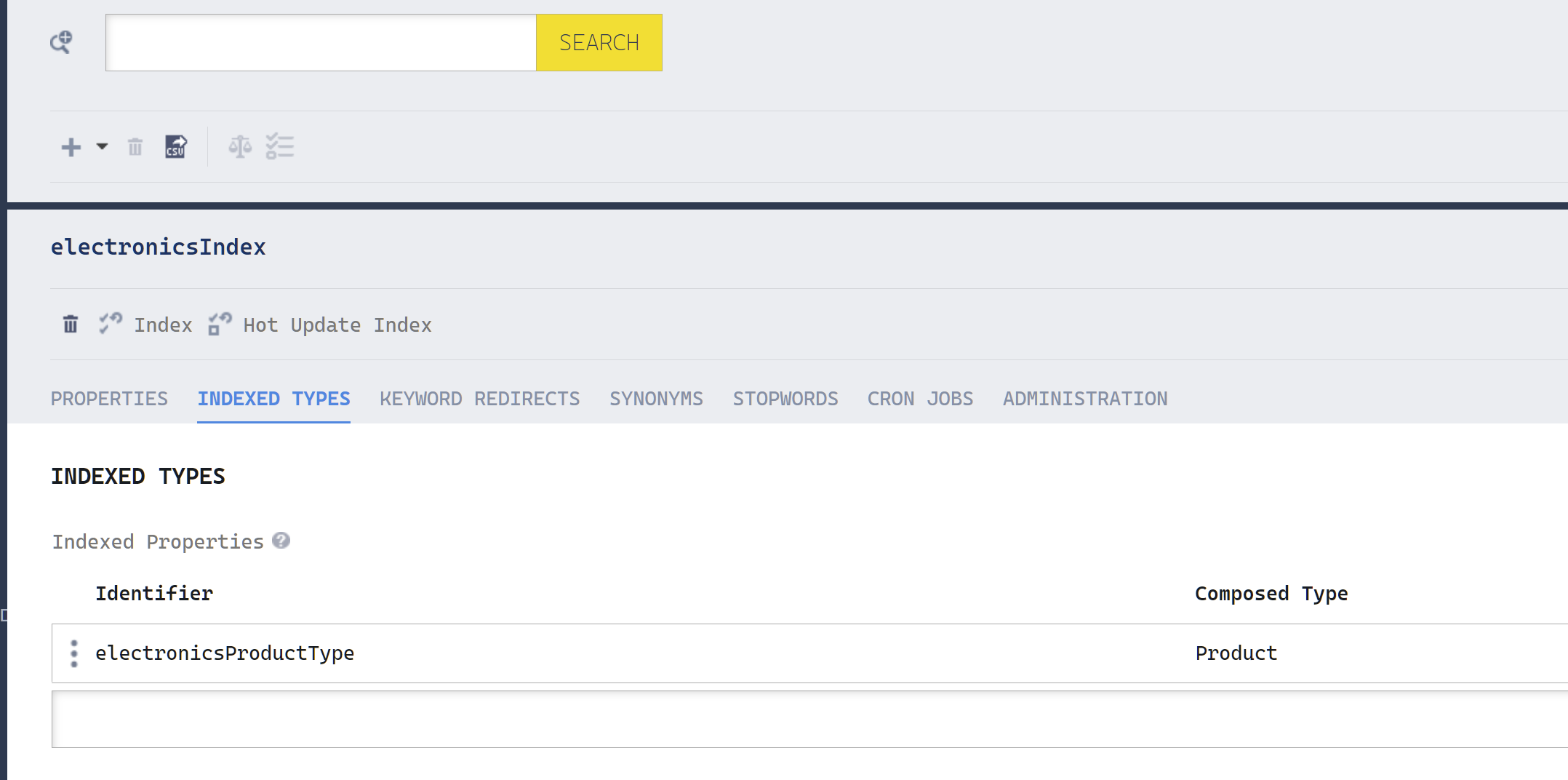
Task: Open the KEYWORD REDIRECTS tab
Action: point(480,399)
